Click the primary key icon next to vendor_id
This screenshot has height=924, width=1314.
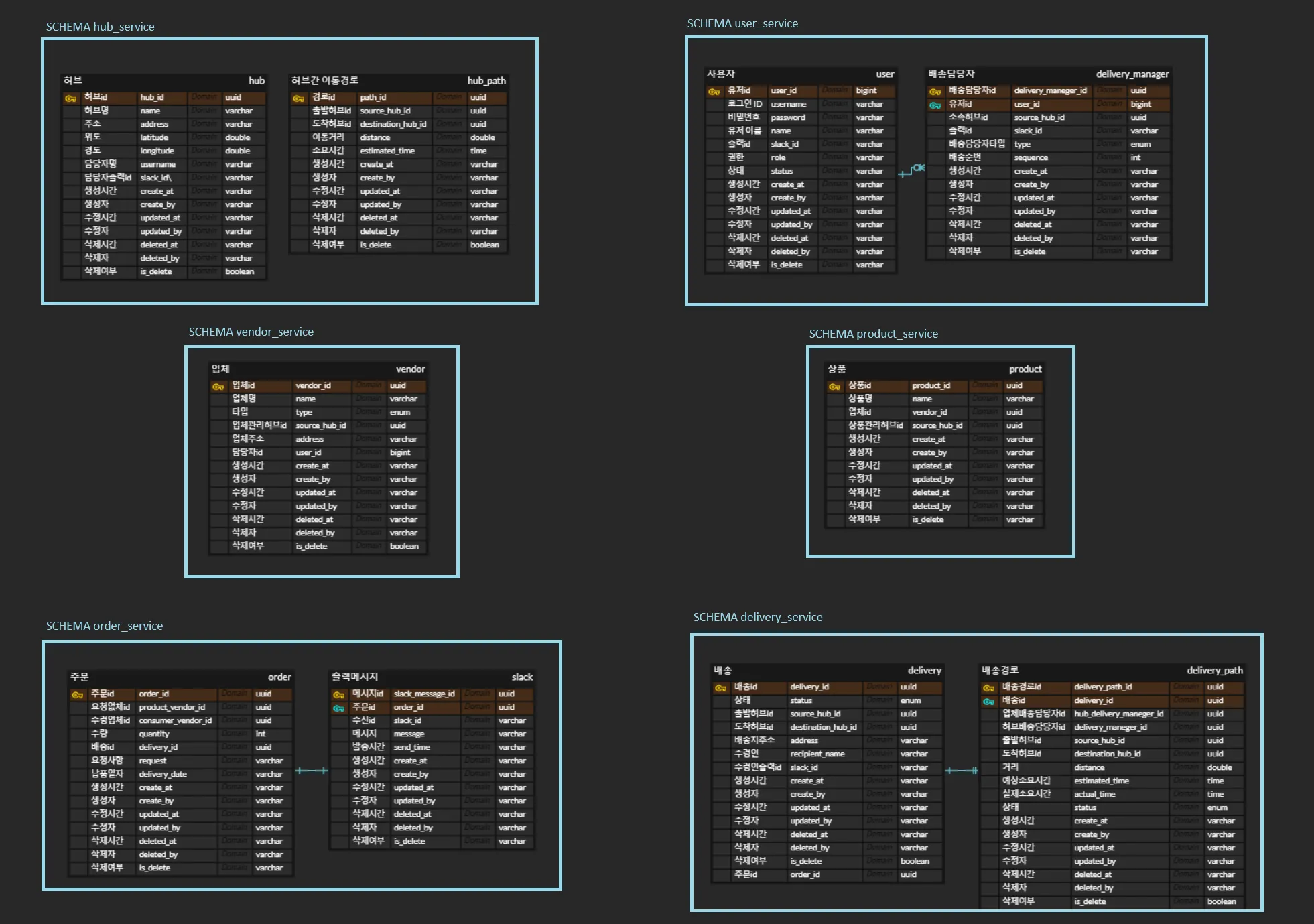point(218,386)
